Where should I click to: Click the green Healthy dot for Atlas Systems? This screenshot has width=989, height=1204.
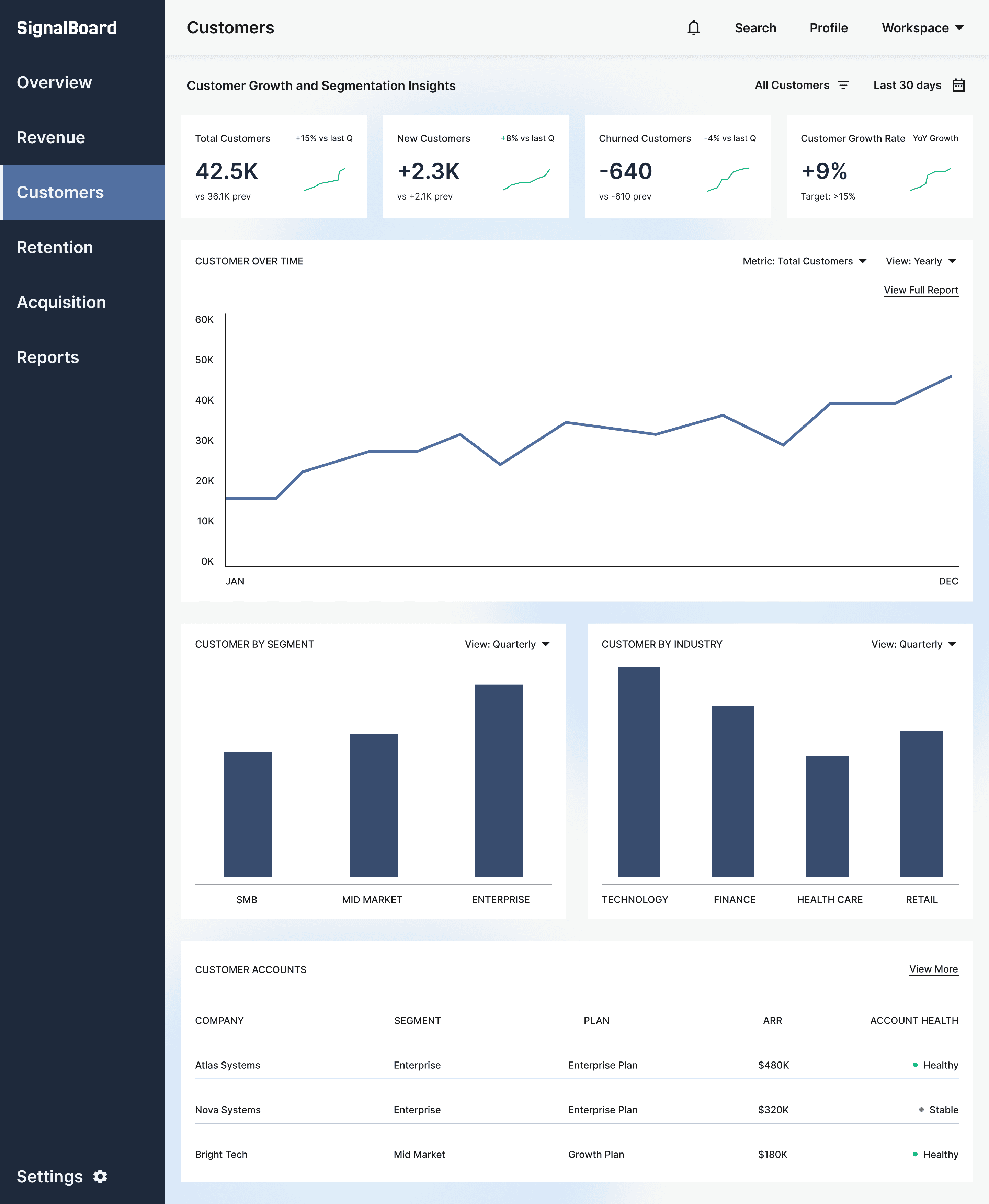click(915, 1065)
